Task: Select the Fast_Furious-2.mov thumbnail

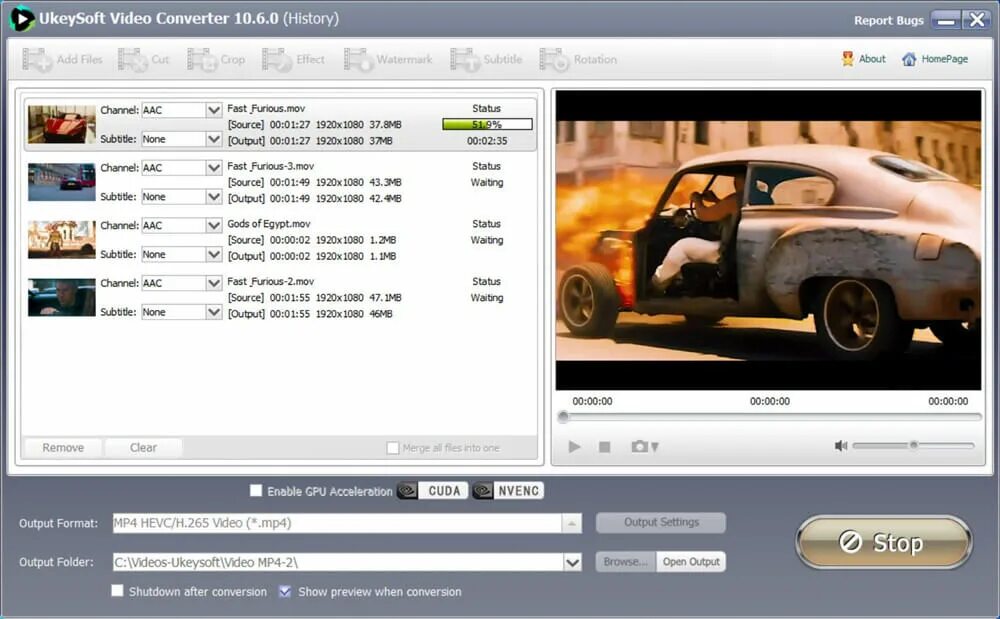Action: pos(61,297)
